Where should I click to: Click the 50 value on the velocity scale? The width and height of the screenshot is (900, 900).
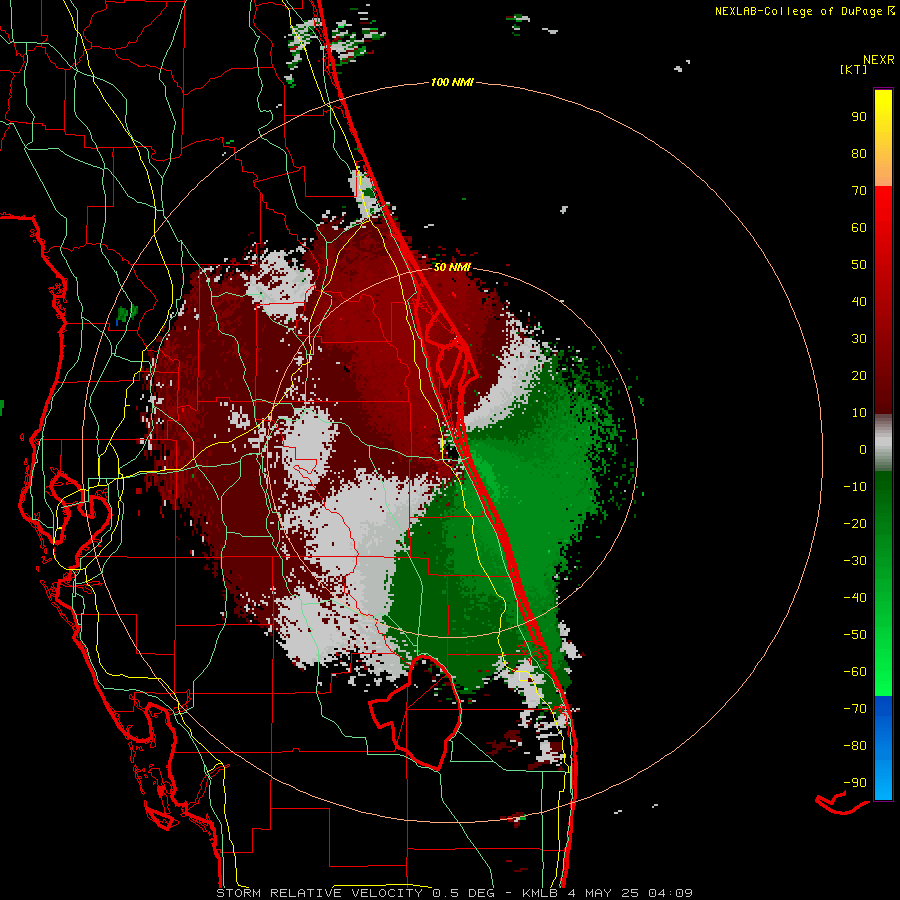pyautogui.click(x=859, y=265)
